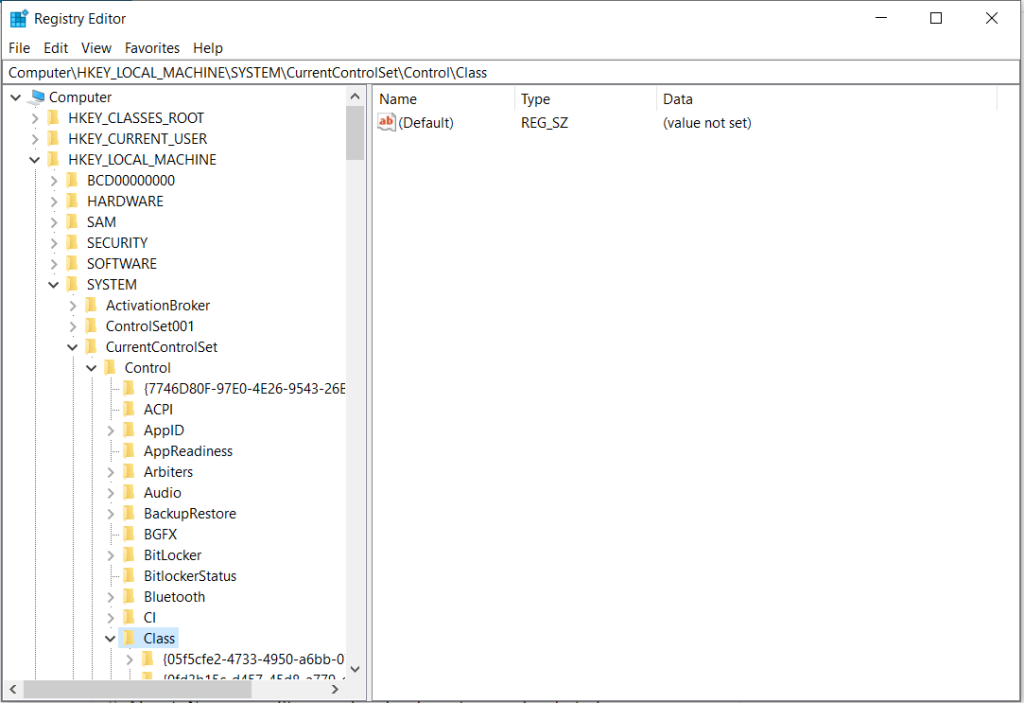Expand the Bluetooth key arrow

click(110, 598)
